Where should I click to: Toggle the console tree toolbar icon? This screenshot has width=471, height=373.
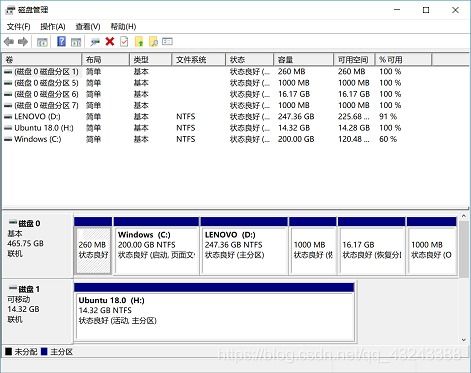pyautogui.click(x=42, y=42)
